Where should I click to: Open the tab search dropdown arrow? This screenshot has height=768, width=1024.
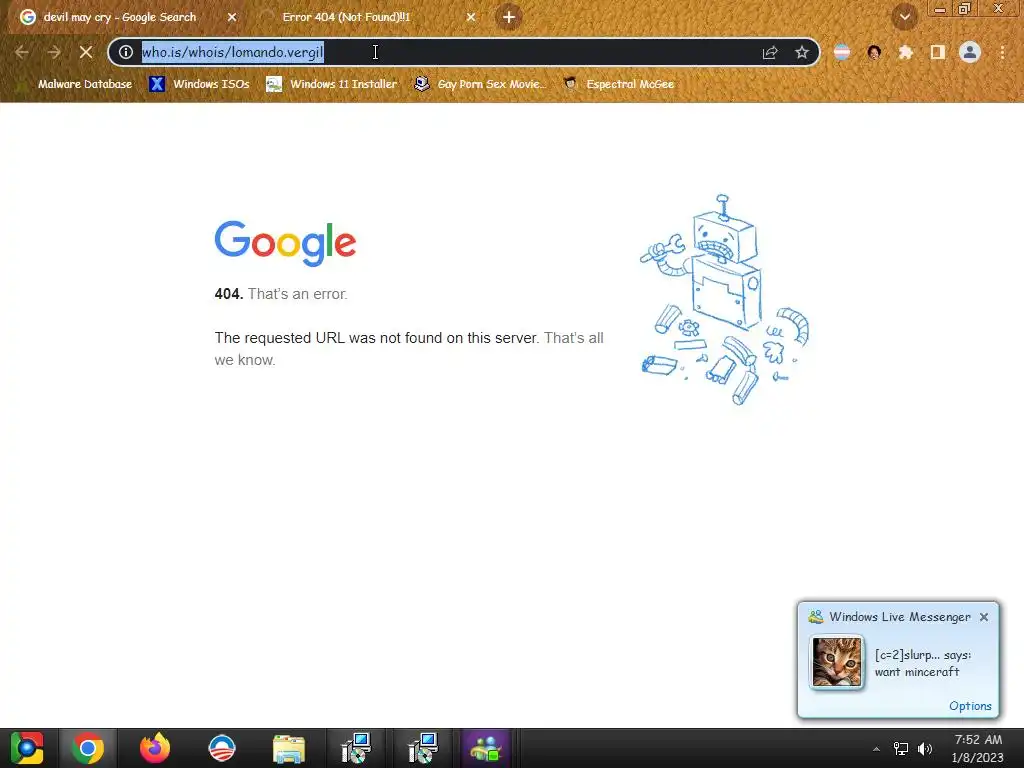coord(904,17)
